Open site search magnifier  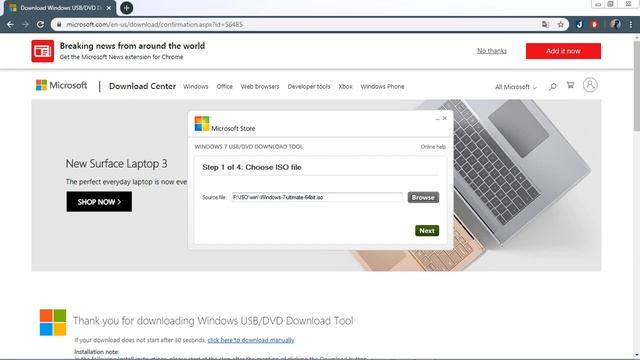point(553,87)
